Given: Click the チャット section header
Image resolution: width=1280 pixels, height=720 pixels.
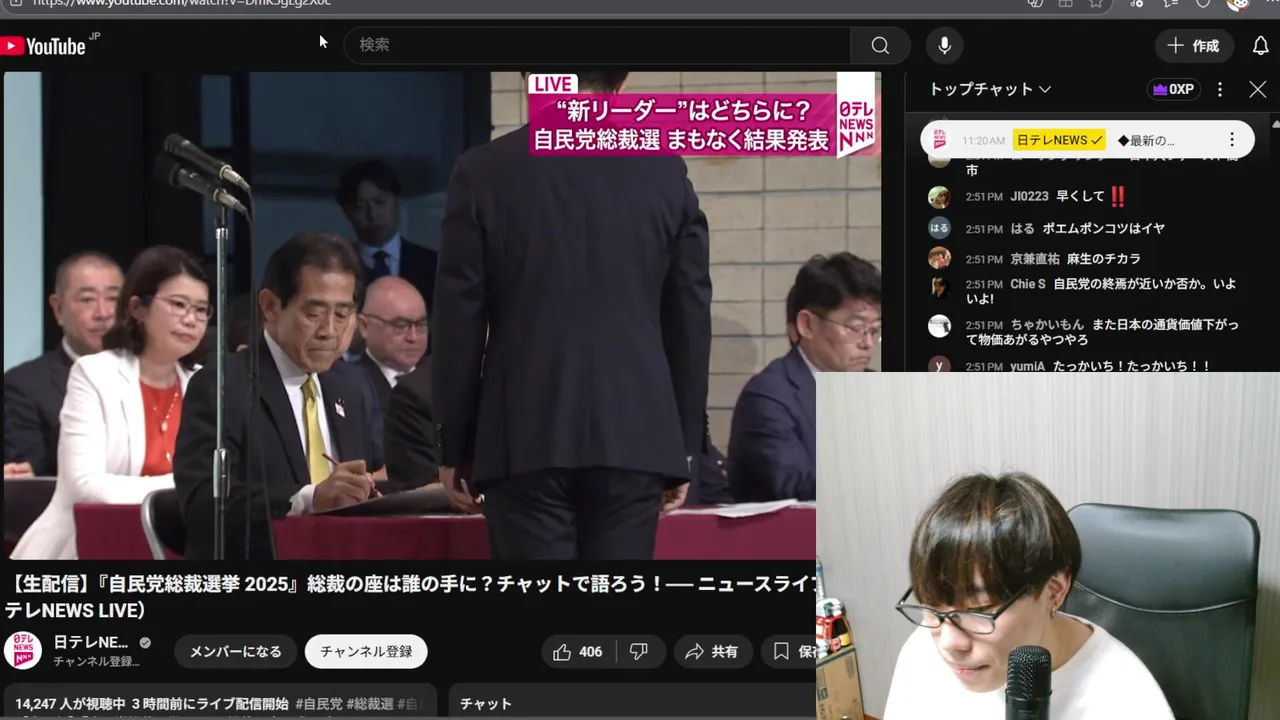Looking at the screenshot, I should [486, 704].
